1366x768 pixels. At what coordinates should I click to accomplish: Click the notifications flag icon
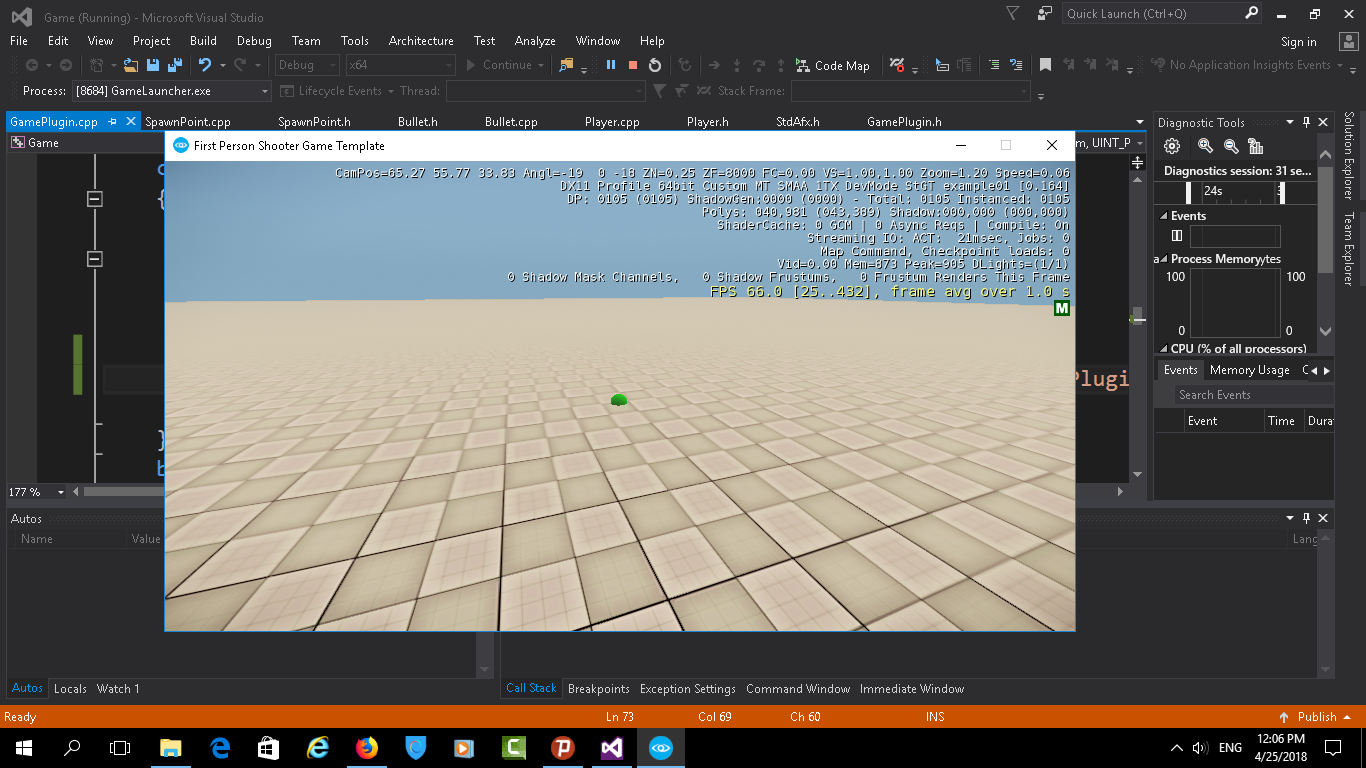1012,13
